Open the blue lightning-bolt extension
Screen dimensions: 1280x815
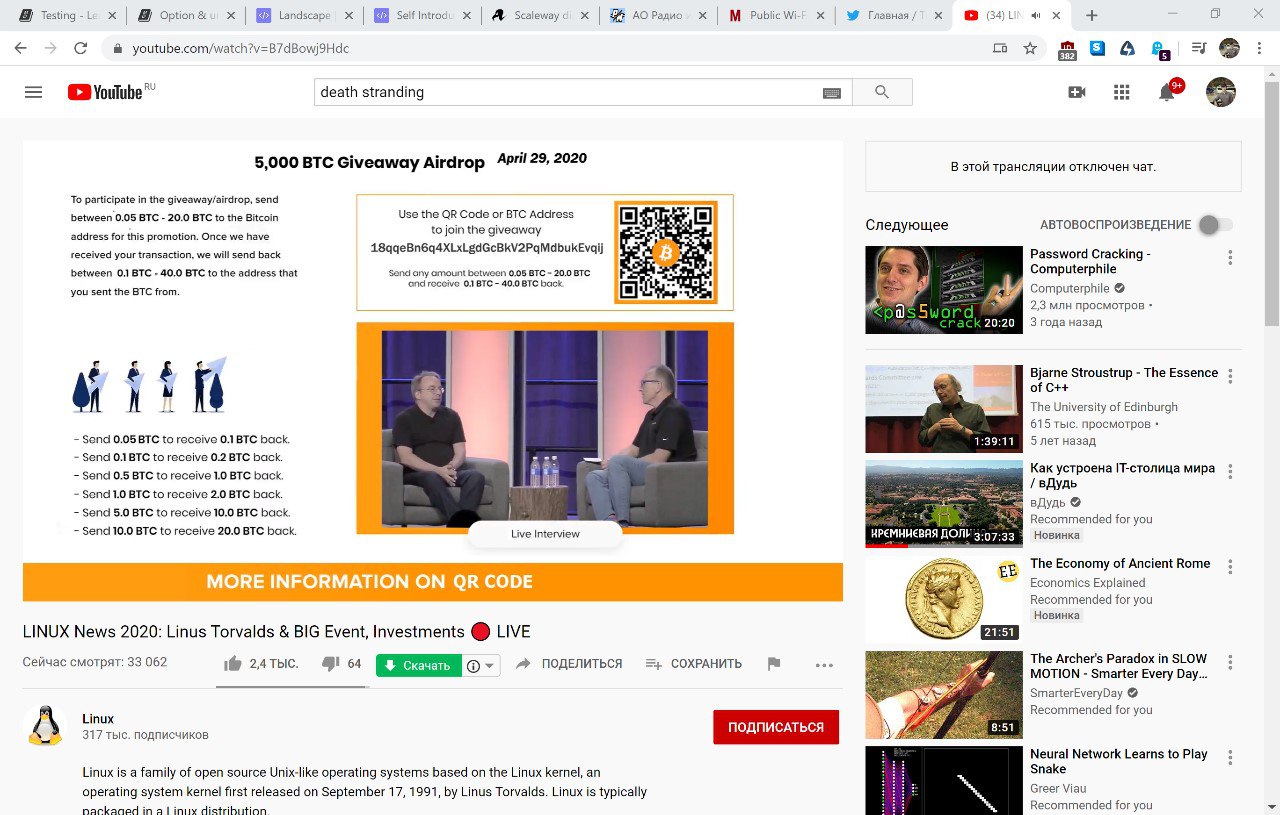[x=1127, y=48]
